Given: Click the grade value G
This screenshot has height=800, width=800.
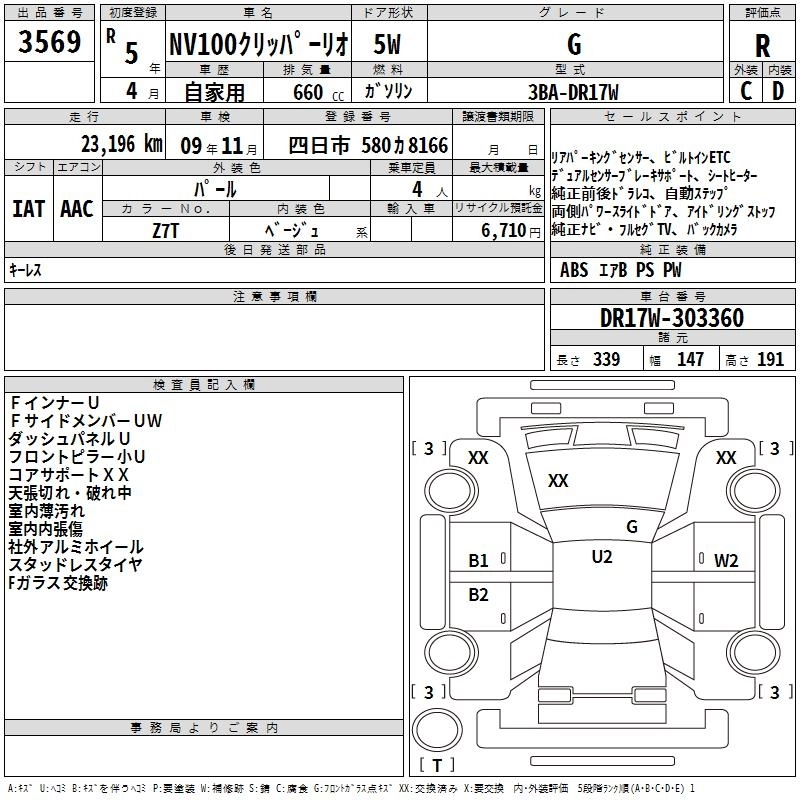Looking at the screenshot, I should (x=574, y=44).
